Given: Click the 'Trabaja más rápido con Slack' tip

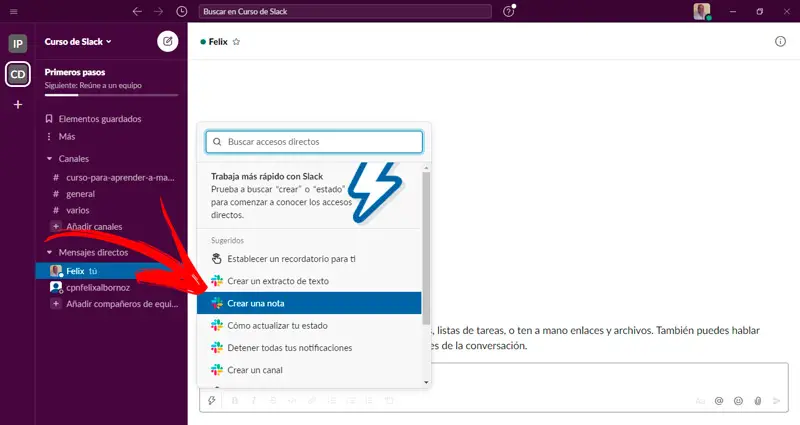Looking at the screenshot, I should pos(309,195).
